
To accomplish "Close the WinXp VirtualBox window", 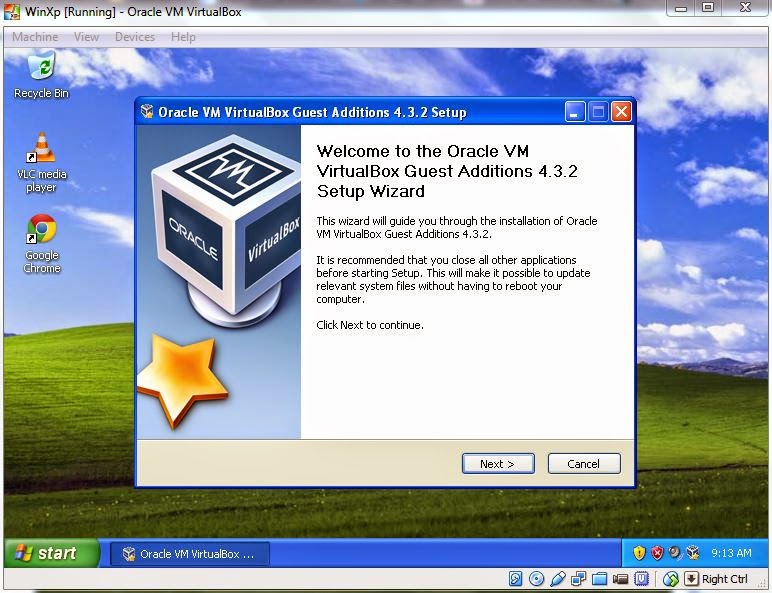I will click(x=745, y=8).
